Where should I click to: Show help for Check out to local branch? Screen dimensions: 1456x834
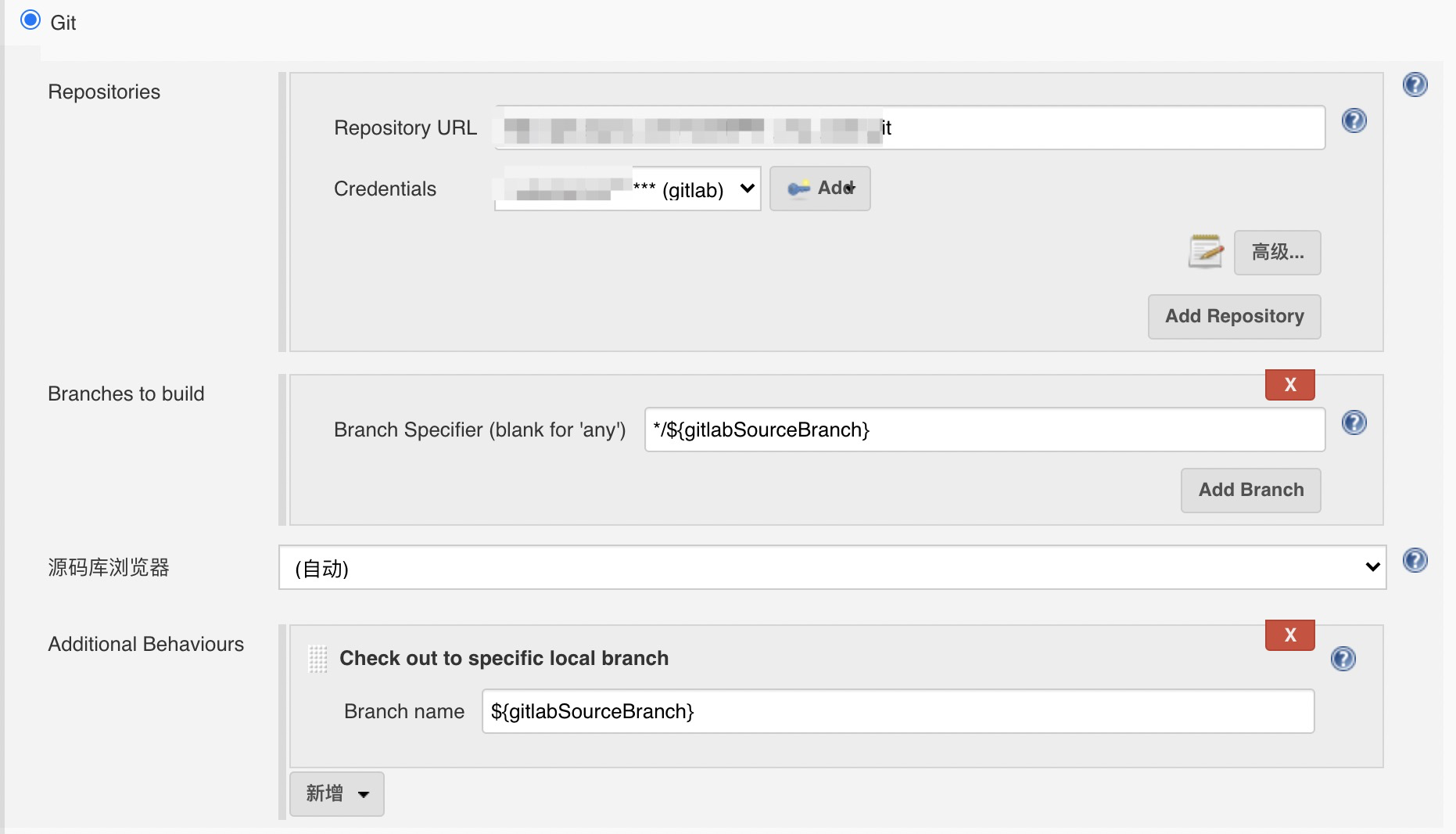tap(1343, 659)
